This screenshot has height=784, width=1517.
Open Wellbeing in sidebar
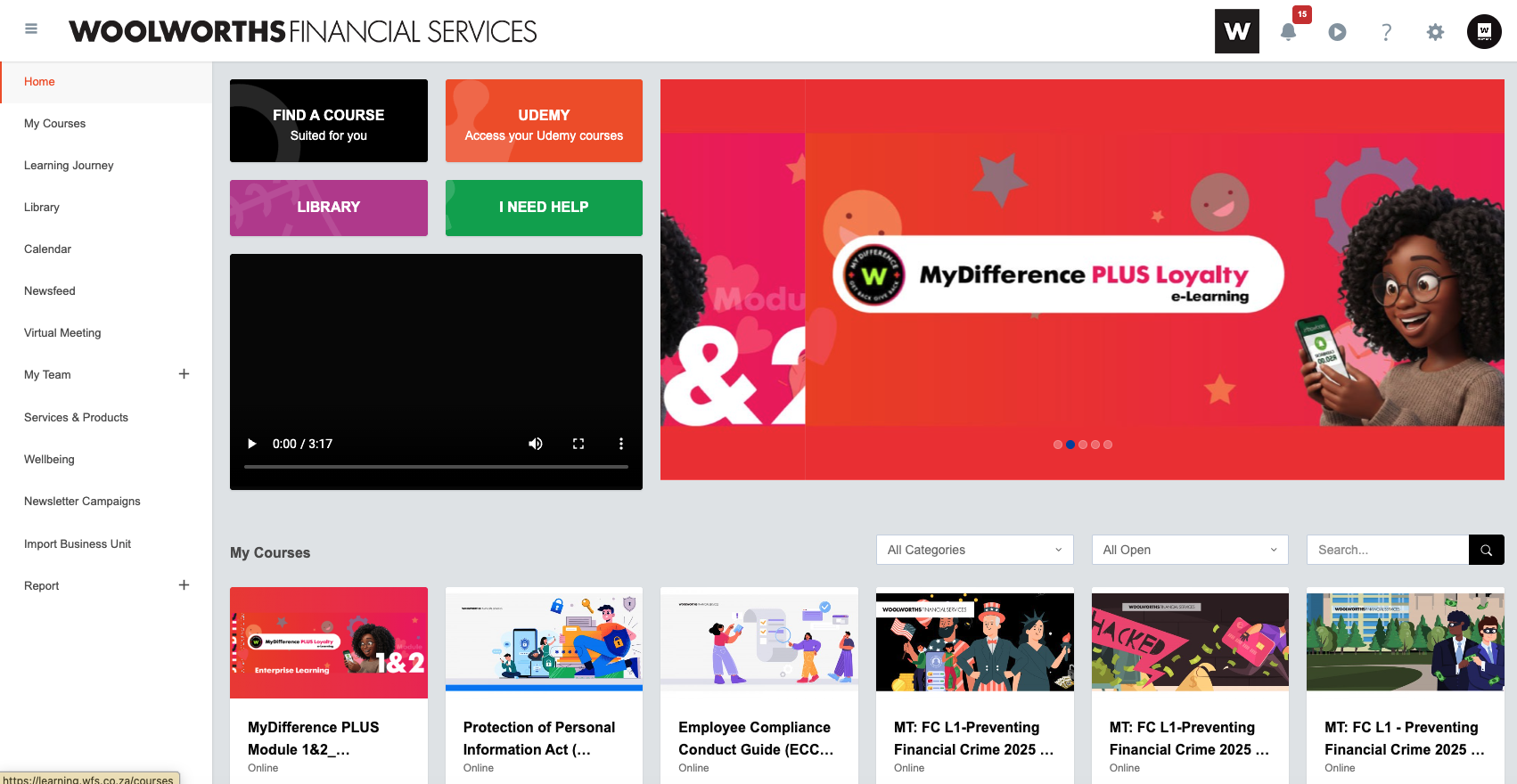coord(106,460)
